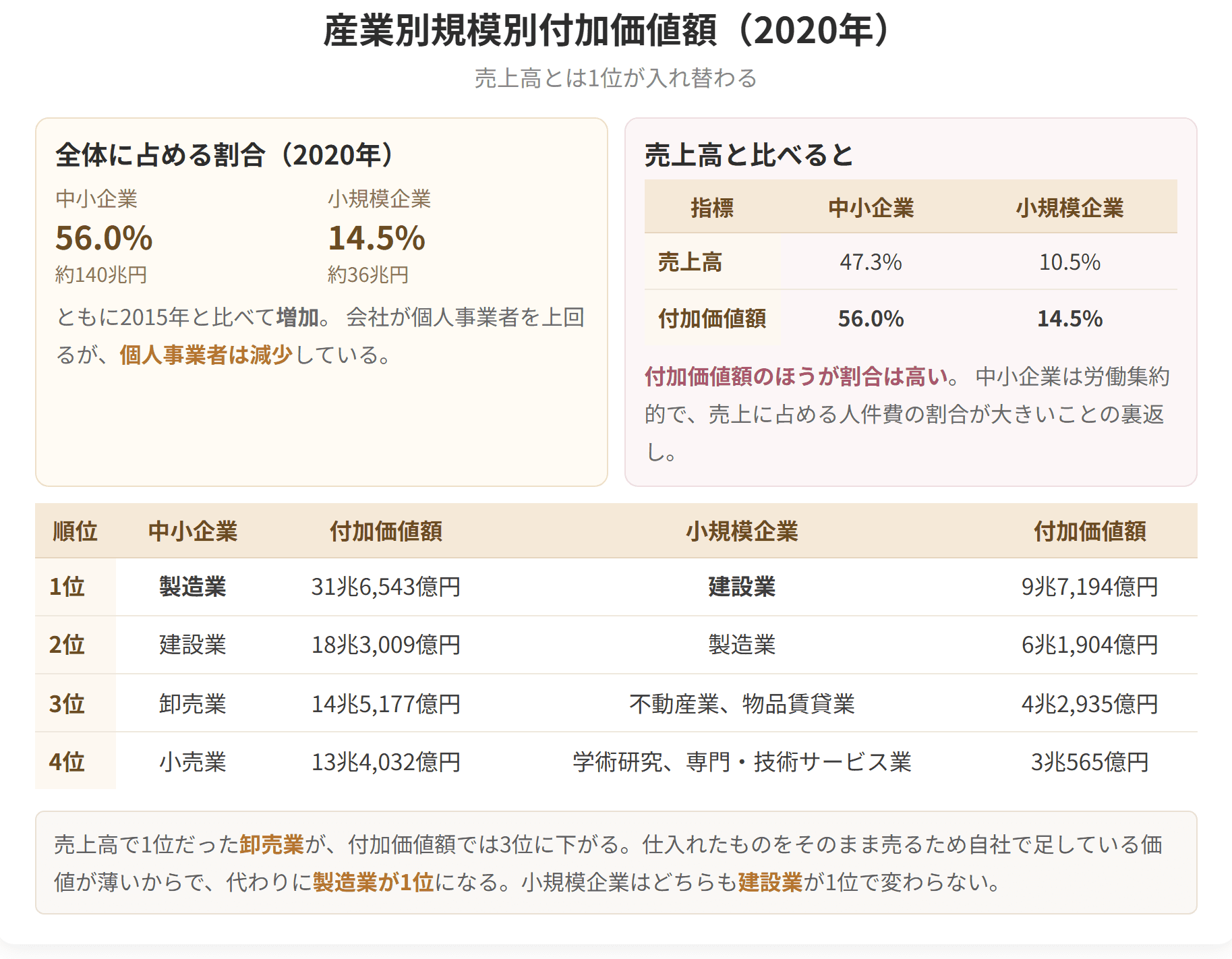Click highlighted "製造業が1位" in the bottom note
The height and width of the screenshot is (959, 1232).
pos(374,882)
